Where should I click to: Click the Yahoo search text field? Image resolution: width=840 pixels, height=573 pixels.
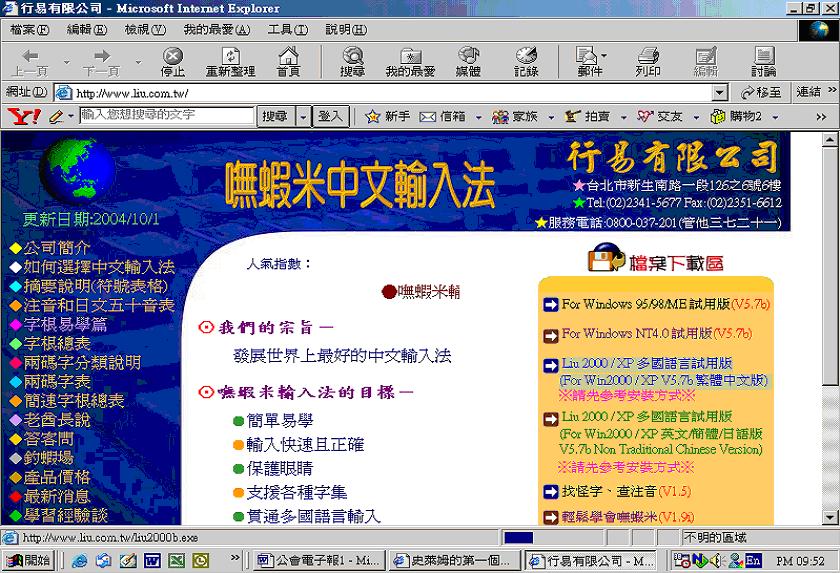167,116
